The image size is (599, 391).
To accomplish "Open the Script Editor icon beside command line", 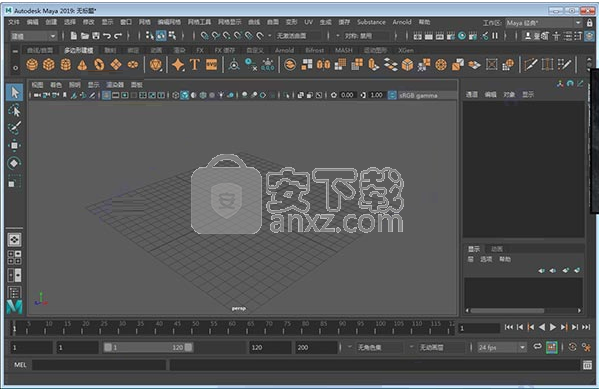I will pos(588,365).
